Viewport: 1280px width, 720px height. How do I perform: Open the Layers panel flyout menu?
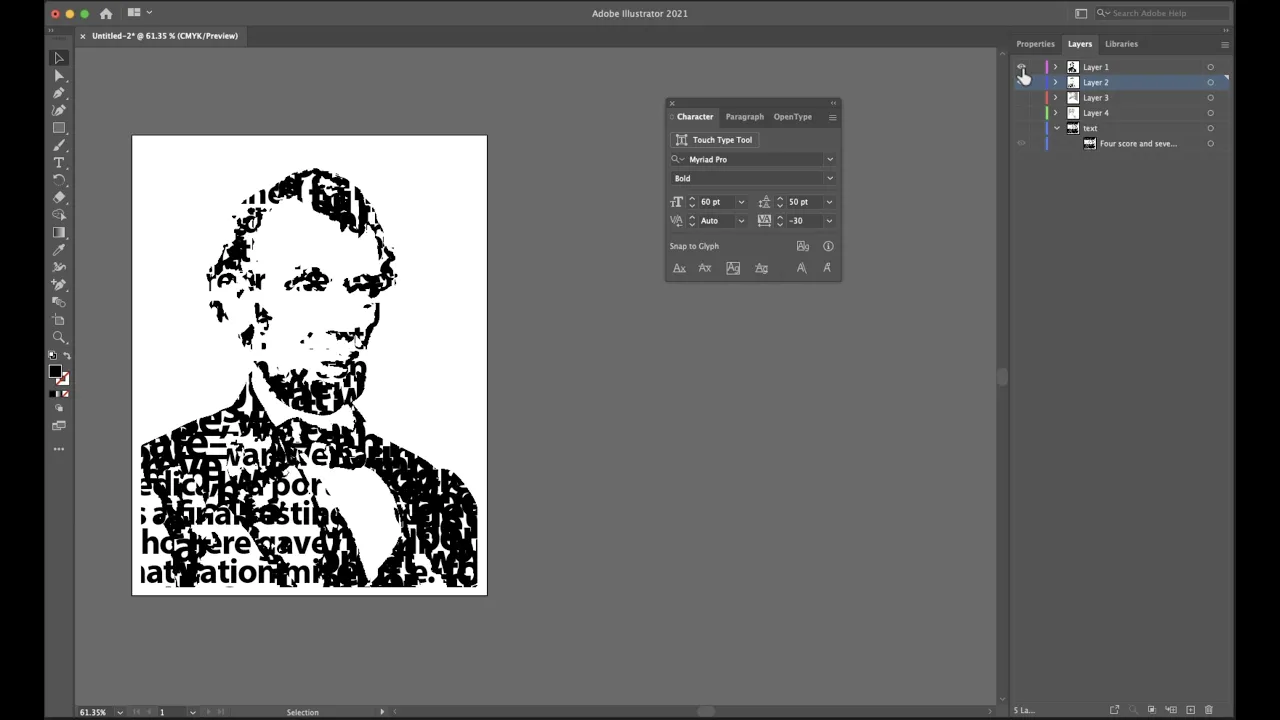click(1224, 44)
